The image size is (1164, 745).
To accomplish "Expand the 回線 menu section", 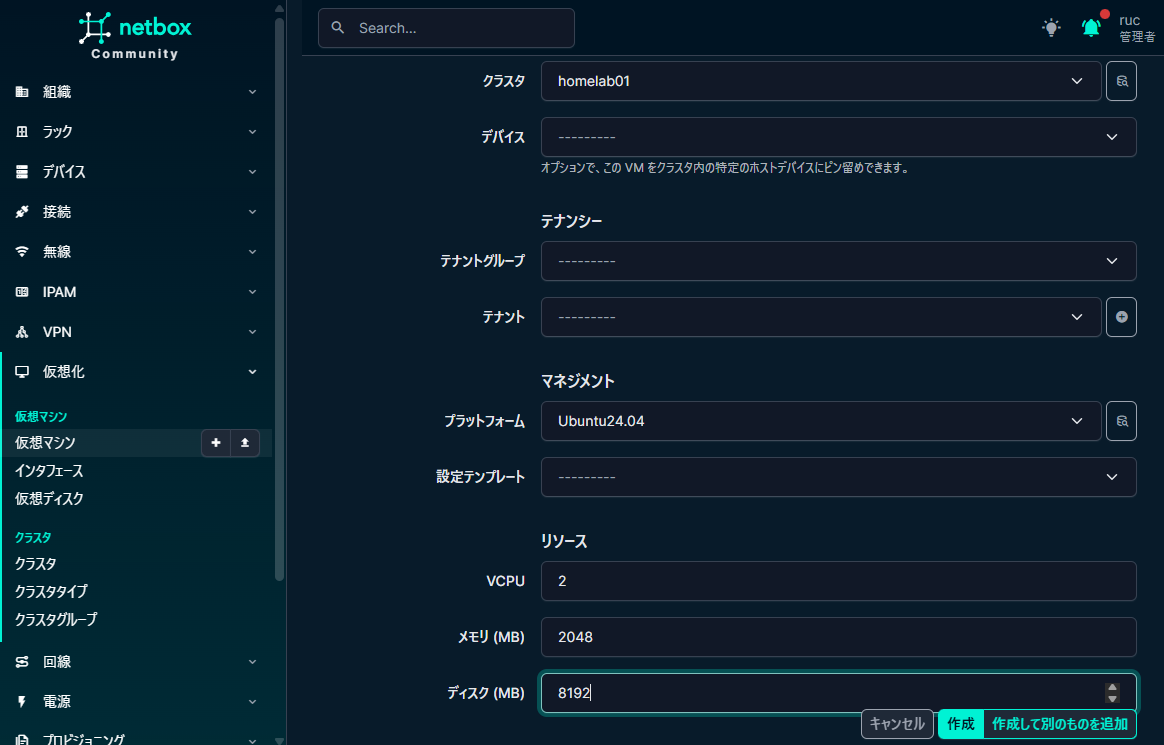I will click(x=252, y=662).
